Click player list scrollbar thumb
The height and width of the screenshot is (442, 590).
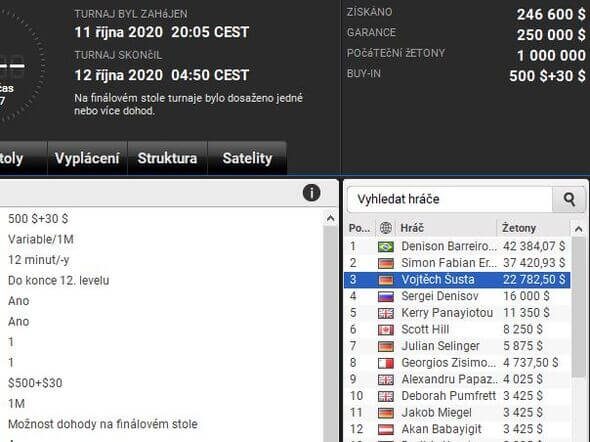[578, 307]
